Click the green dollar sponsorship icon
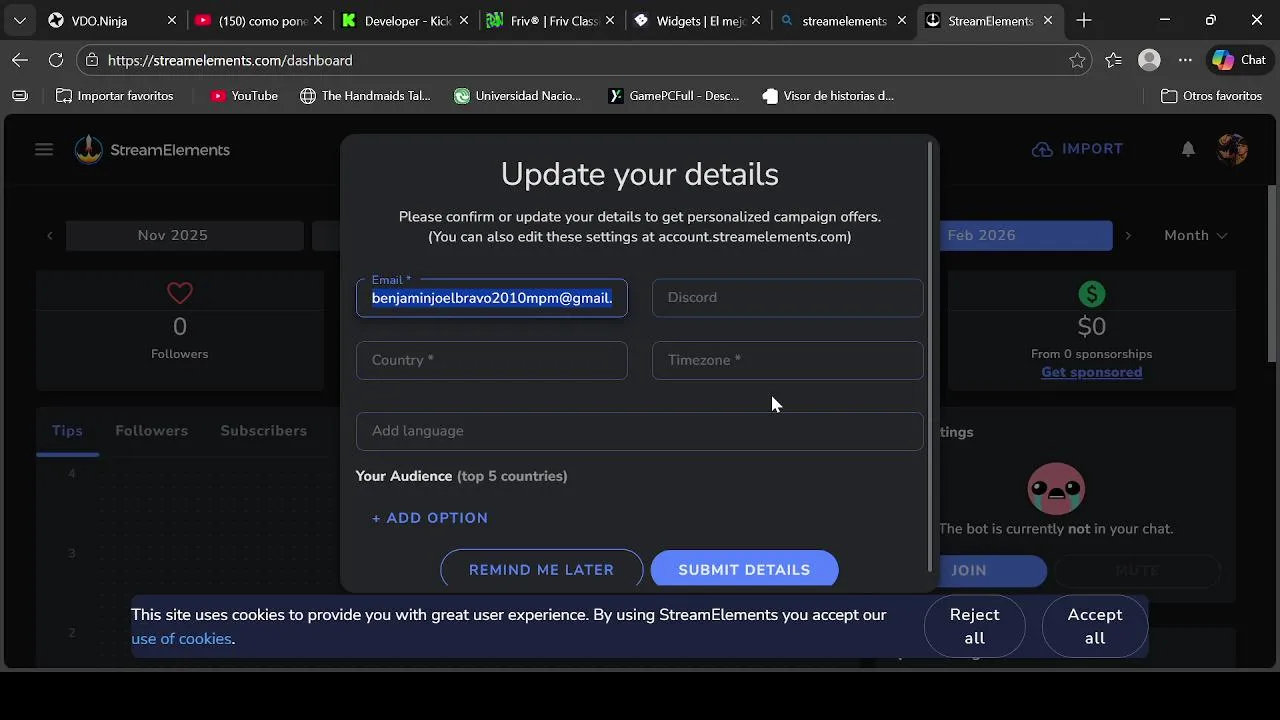 click(1091, 294)
